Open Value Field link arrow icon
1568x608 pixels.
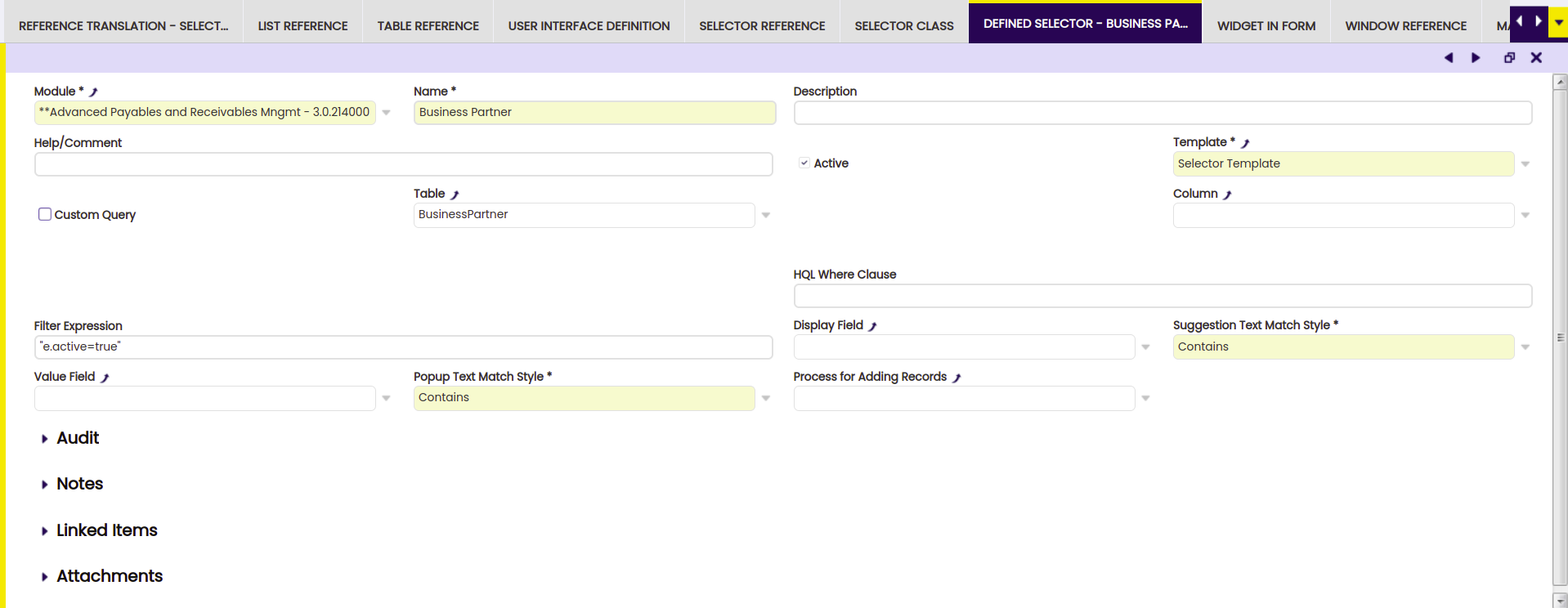105,378
